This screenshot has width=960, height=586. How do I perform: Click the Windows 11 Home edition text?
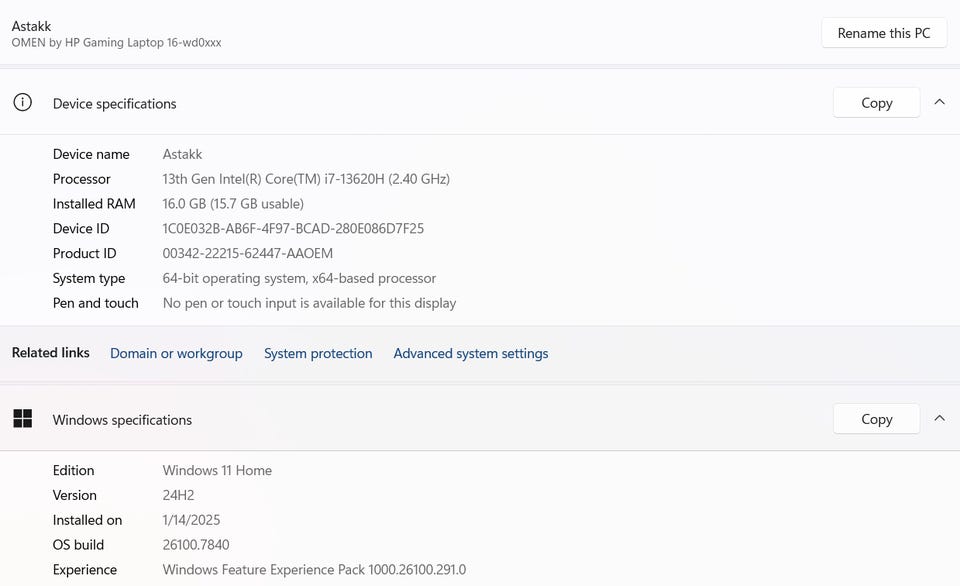[x=217, y=470]
